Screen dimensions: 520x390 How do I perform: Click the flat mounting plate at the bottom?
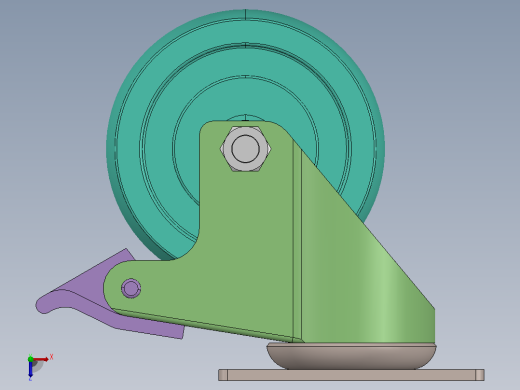(x=351, y=375)
